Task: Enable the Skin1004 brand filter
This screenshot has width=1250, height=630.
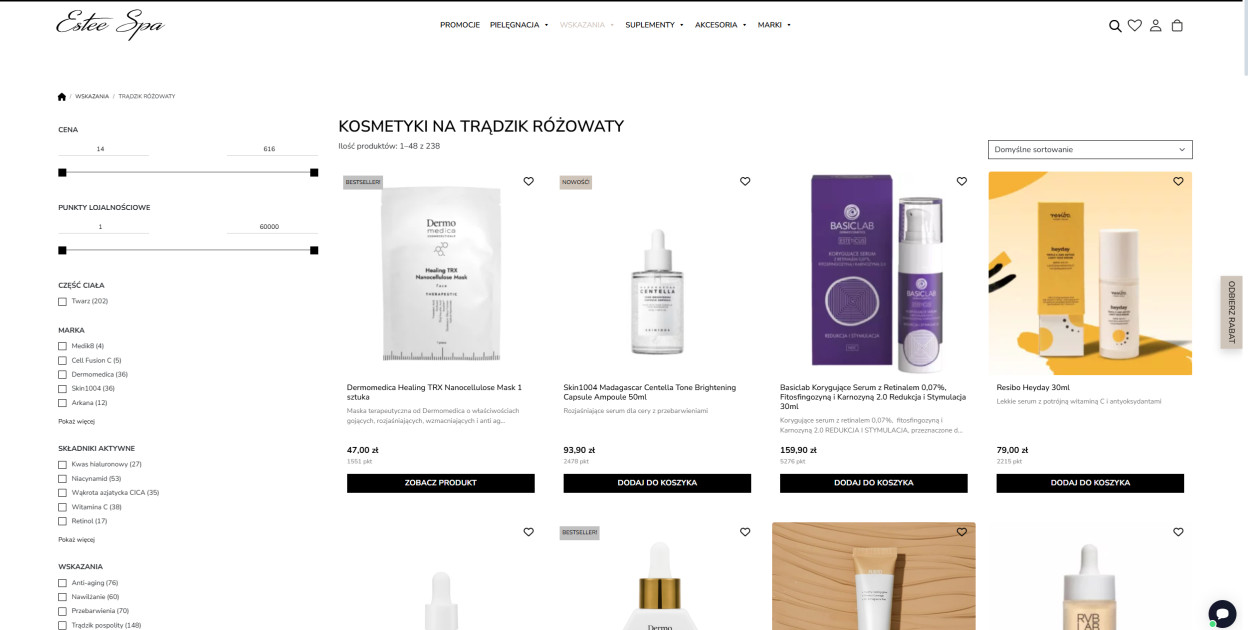Action: [62, 388]
